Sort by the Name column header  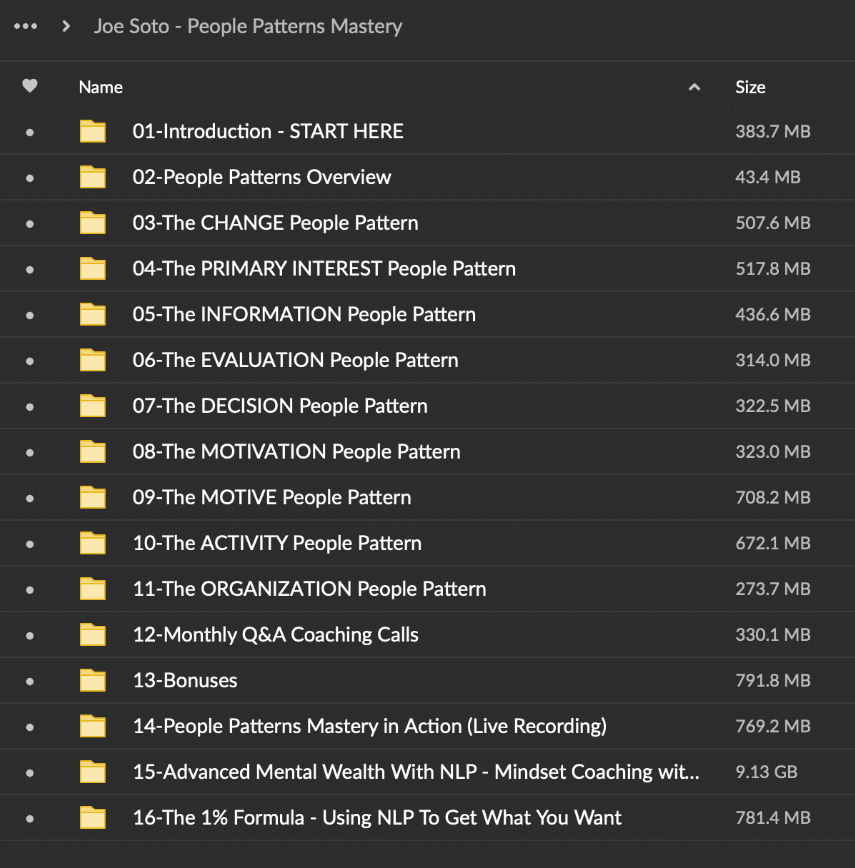click(101, 87)
